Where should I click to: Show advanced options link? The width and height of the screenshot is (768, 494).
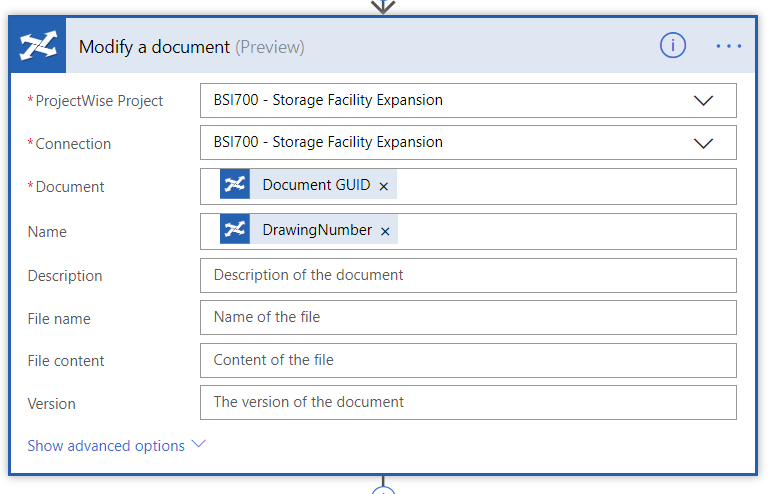[x=106, y=446]
